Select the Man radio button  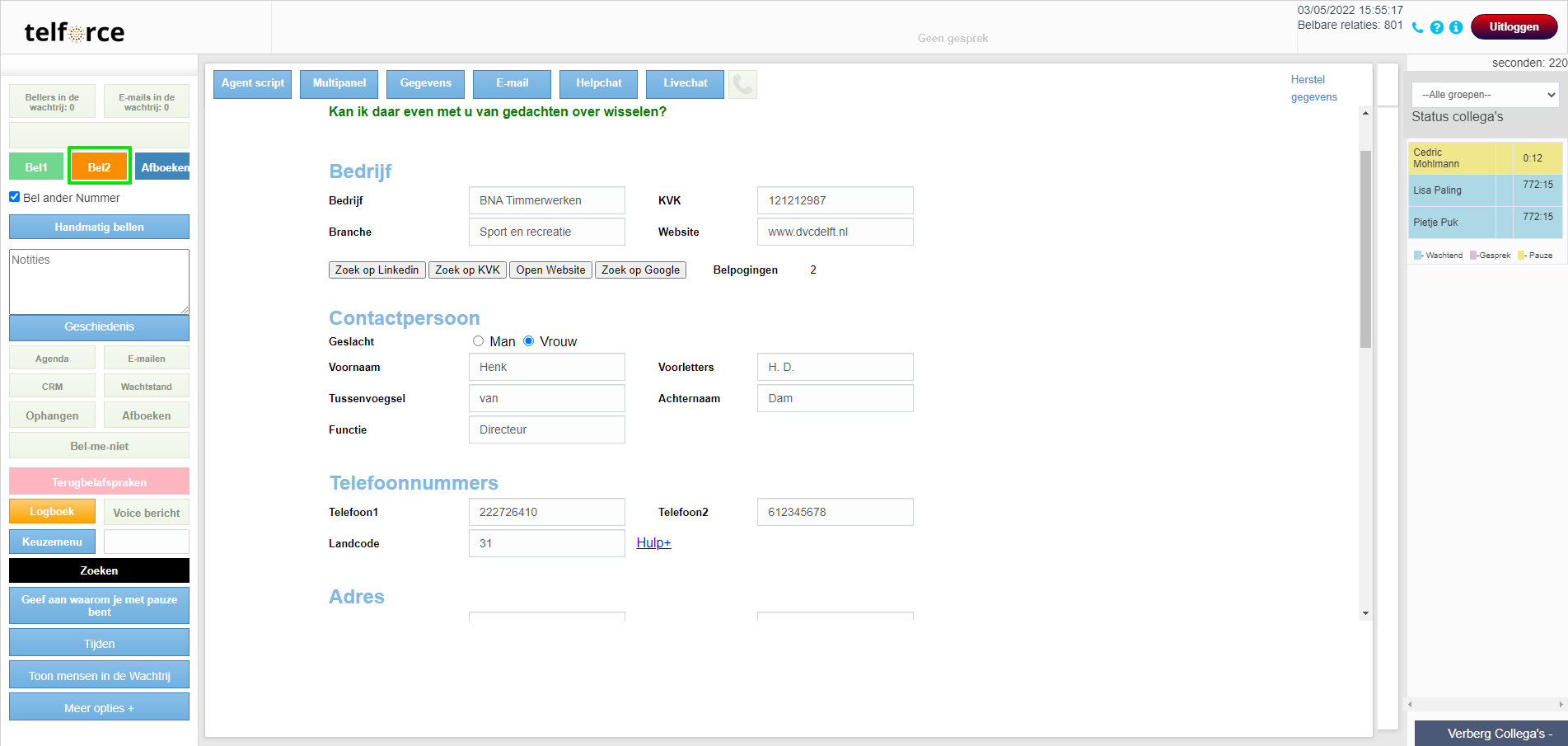(478, 341)
